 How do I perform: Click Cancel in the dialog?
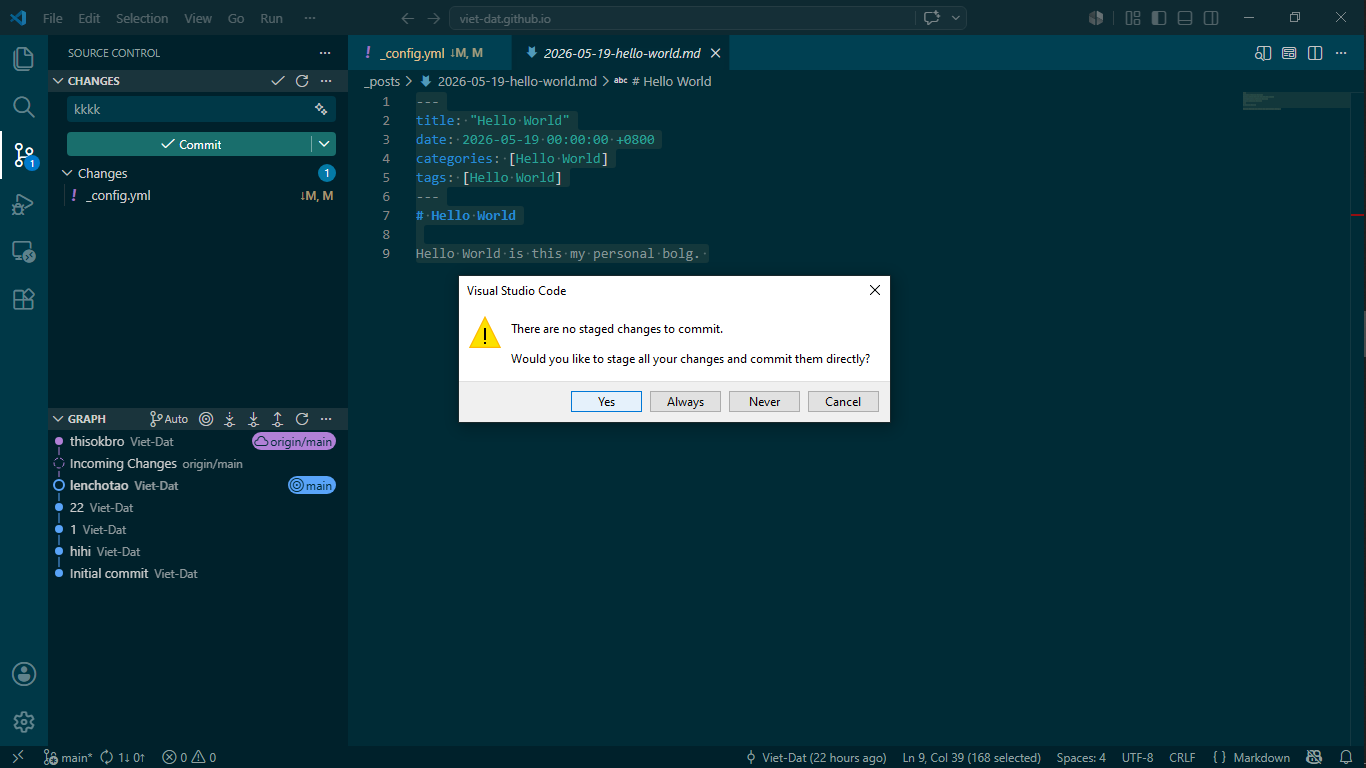(x=843, y=401)
